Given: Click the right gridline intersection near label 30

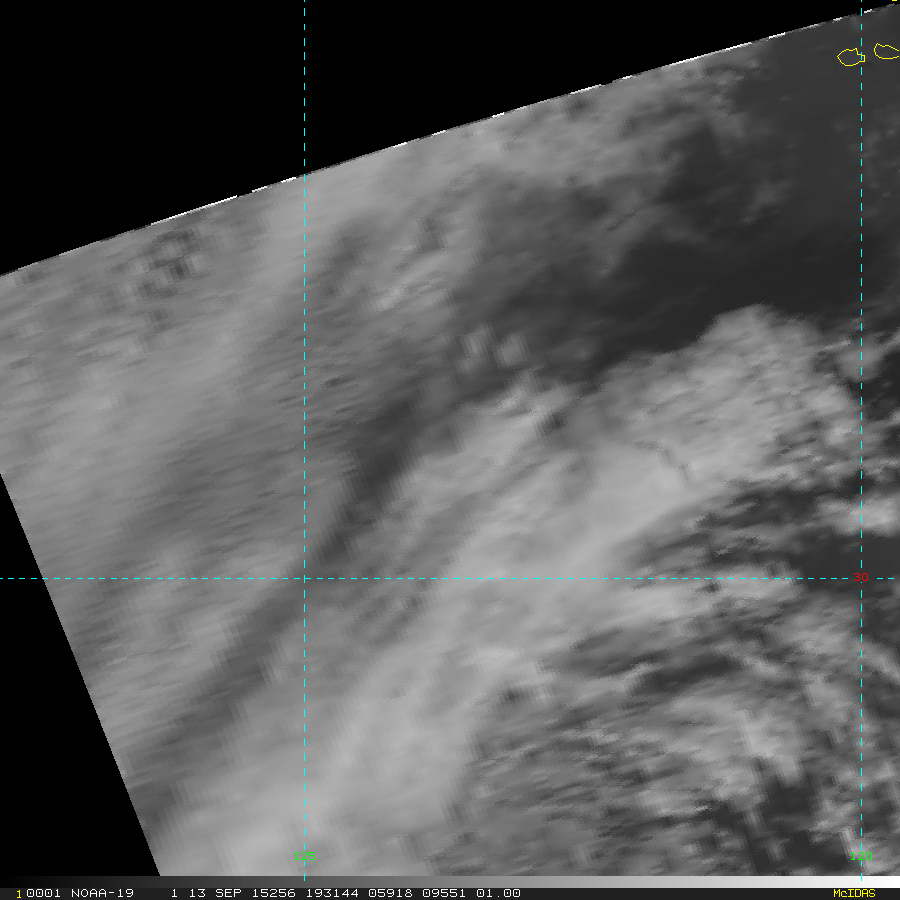Looking at the screenshot, I should [x=862, y=578].
